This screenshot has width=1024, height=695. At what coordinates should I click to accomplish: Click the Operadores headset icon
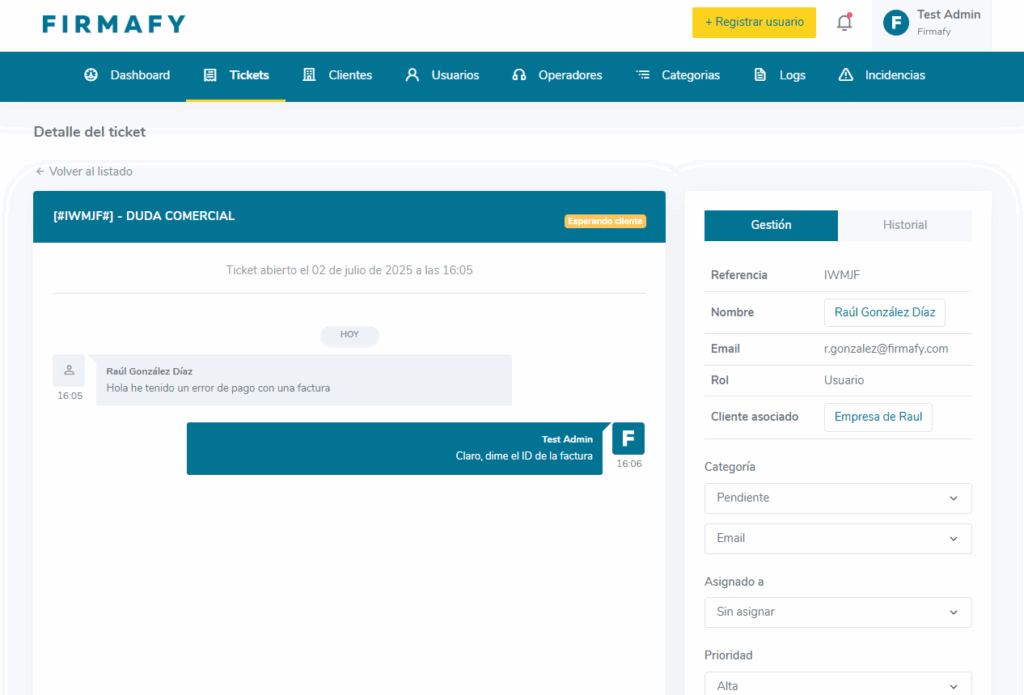[x=519, y=75]
